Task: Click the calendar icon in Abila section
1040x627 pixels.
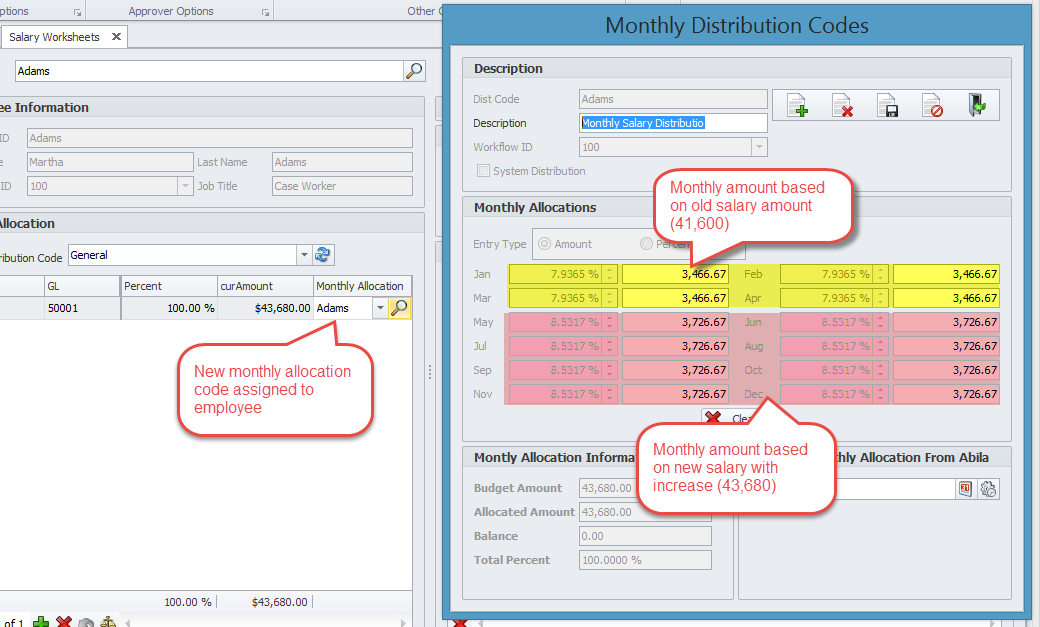Action: [966, 489]
